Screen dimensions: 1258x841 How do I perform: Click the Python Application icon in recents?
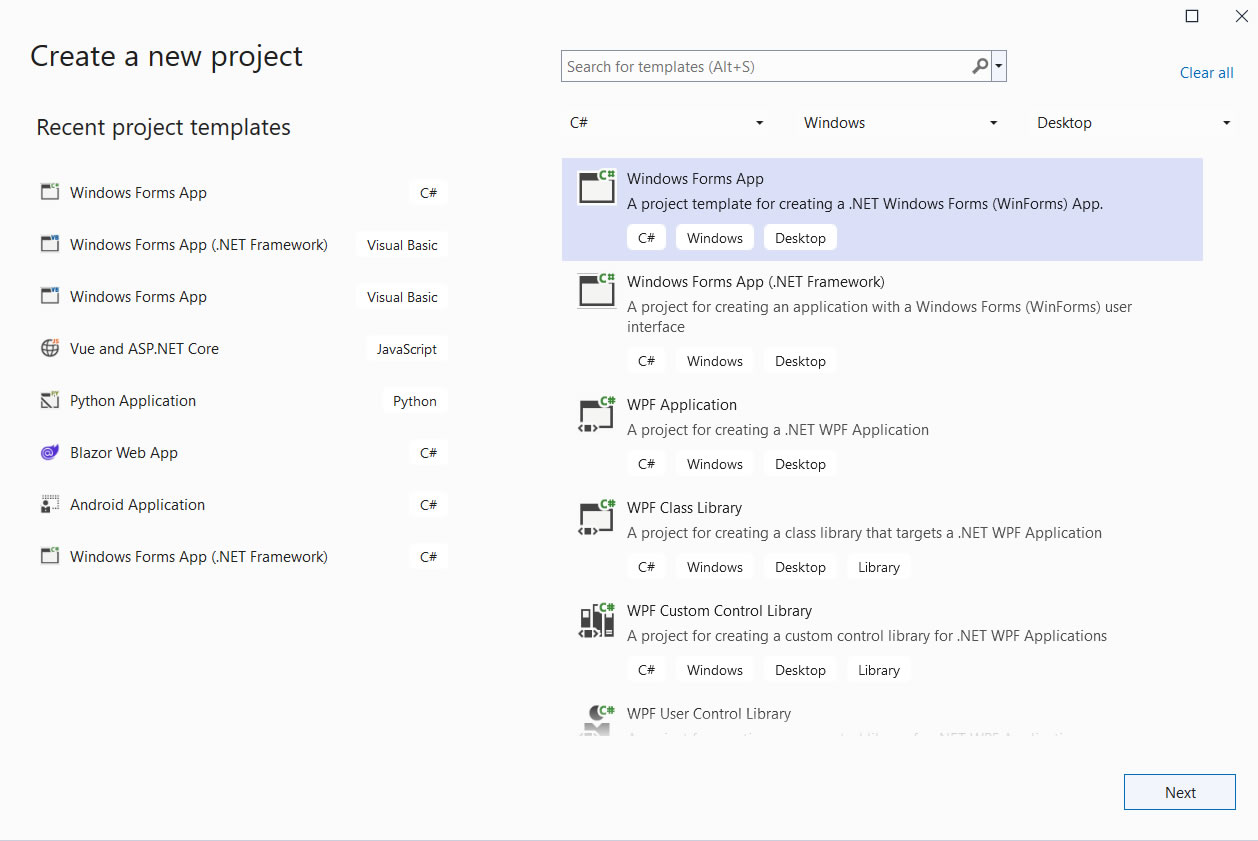tap(50, 401)
